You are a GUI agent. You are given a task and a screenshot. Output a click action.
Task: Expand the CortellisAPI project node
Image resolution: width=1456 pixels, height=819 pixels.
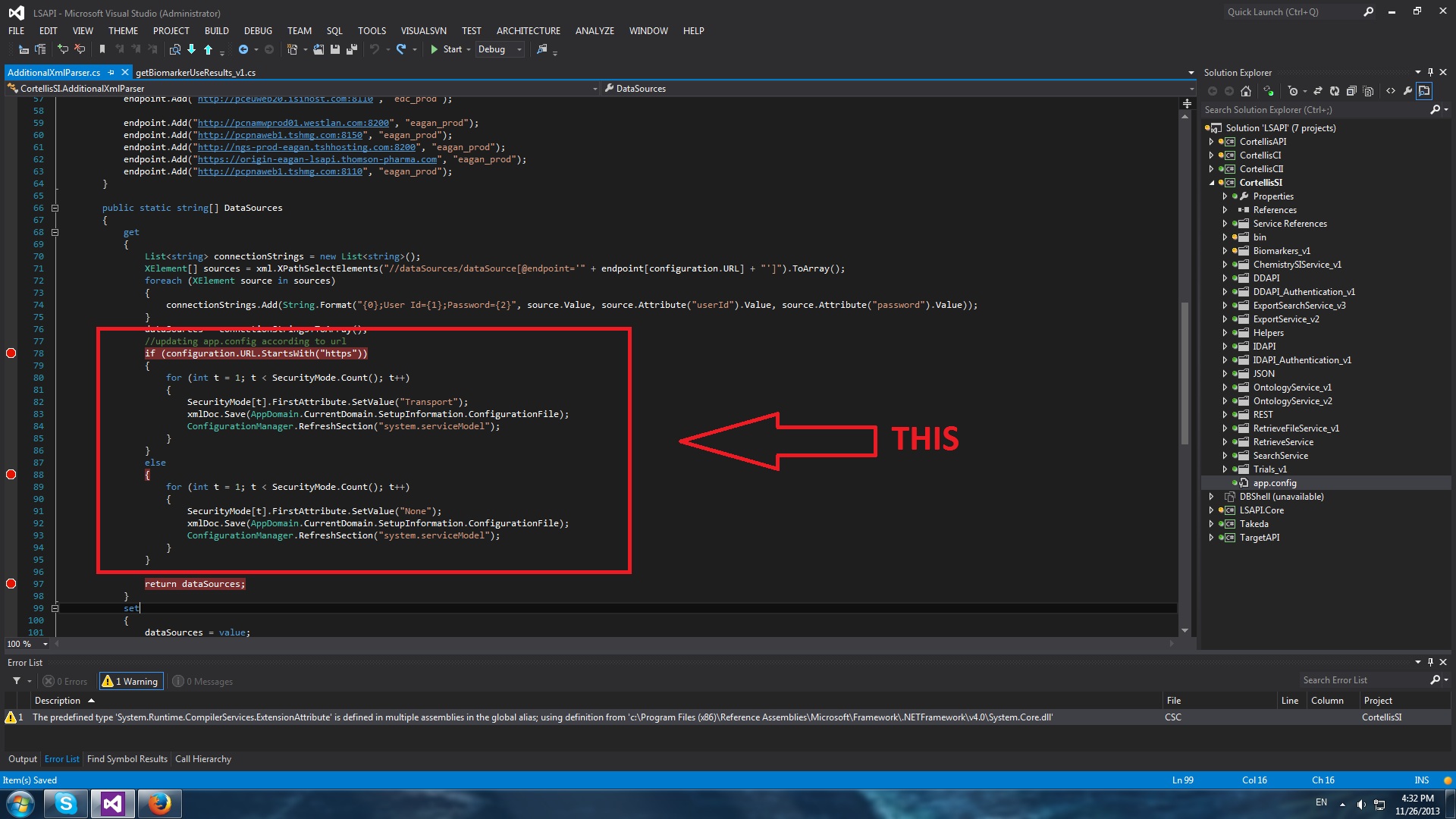(x=1211, y=142)
